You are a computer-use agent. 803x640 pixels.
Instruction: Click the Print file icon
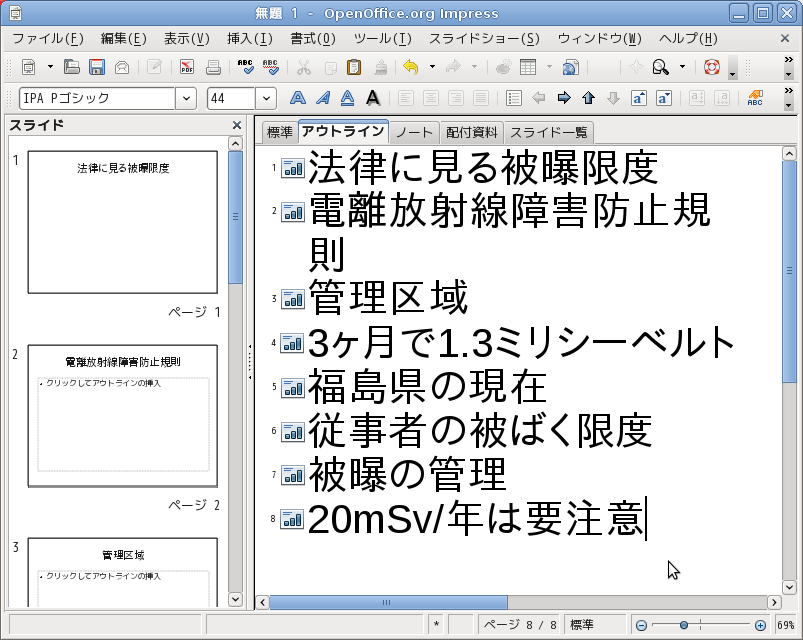click(212, 68)
